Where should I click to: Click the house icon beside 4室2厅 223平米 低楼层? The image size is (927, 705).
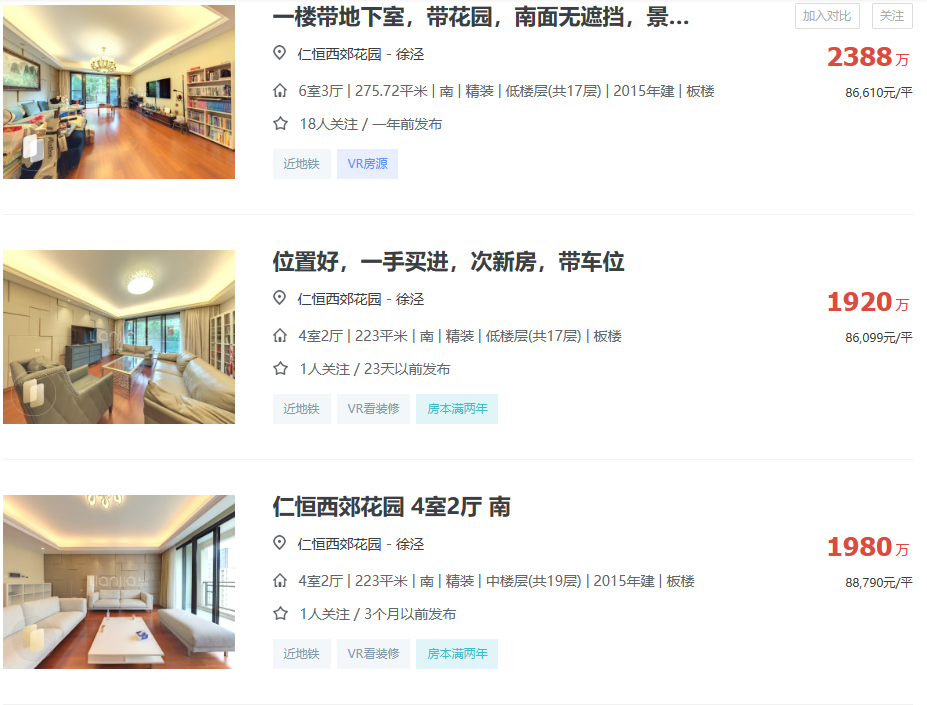point(280,335)
